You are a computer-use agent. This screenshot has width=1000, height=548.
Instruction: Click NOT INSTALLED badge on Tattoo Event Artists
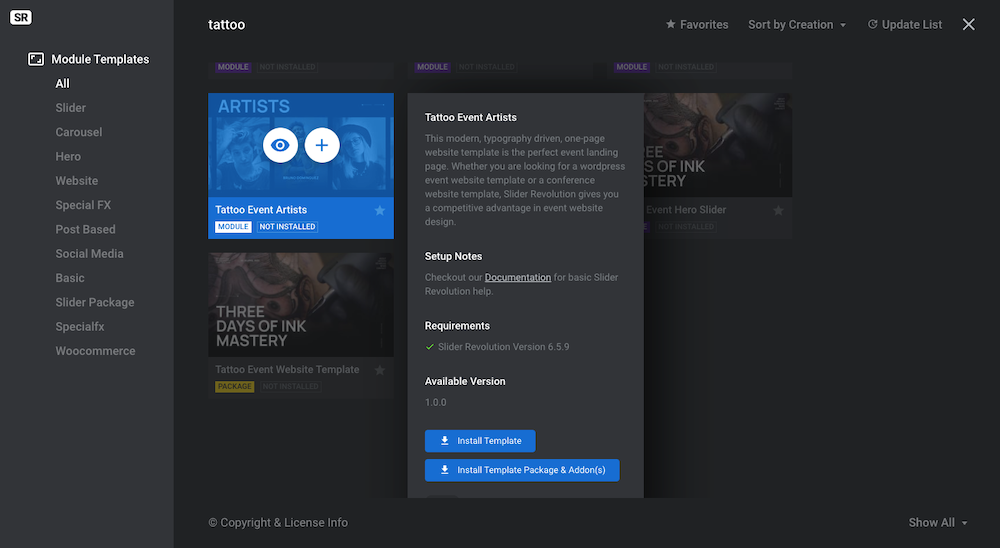(x=287, y=226)
